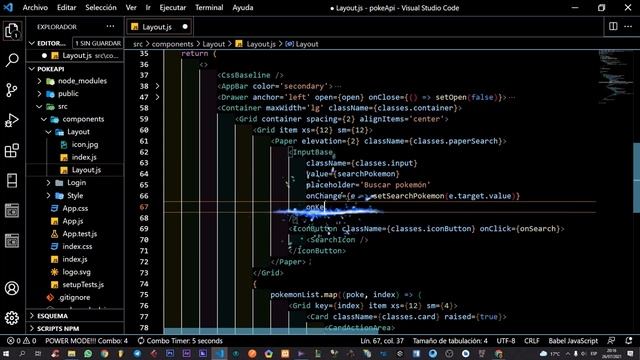Expand the SCRIPTS NPM section
640x360 pixels.
click(x=76, y=329)
